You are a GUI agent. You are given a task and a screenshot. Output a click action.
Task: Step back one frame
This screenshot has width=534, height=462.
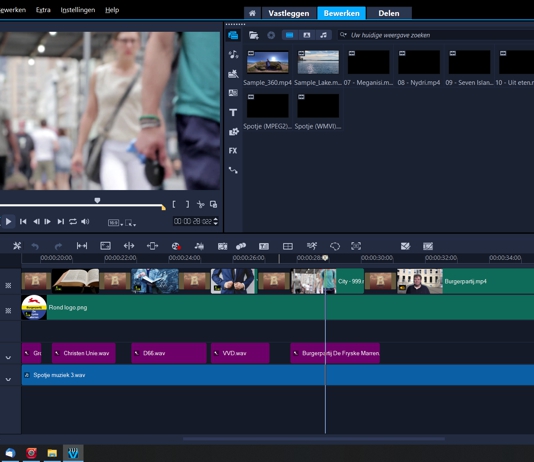point(36,222)
